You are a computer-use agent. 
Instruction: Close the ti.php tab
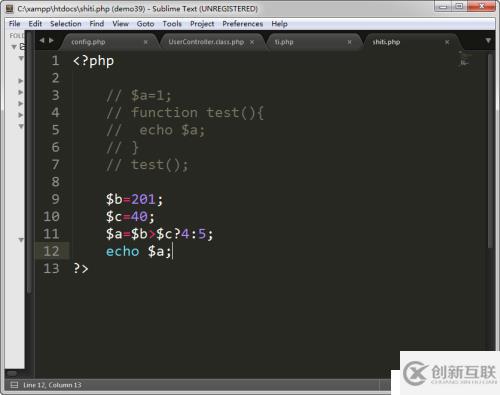tap(349, 42)
